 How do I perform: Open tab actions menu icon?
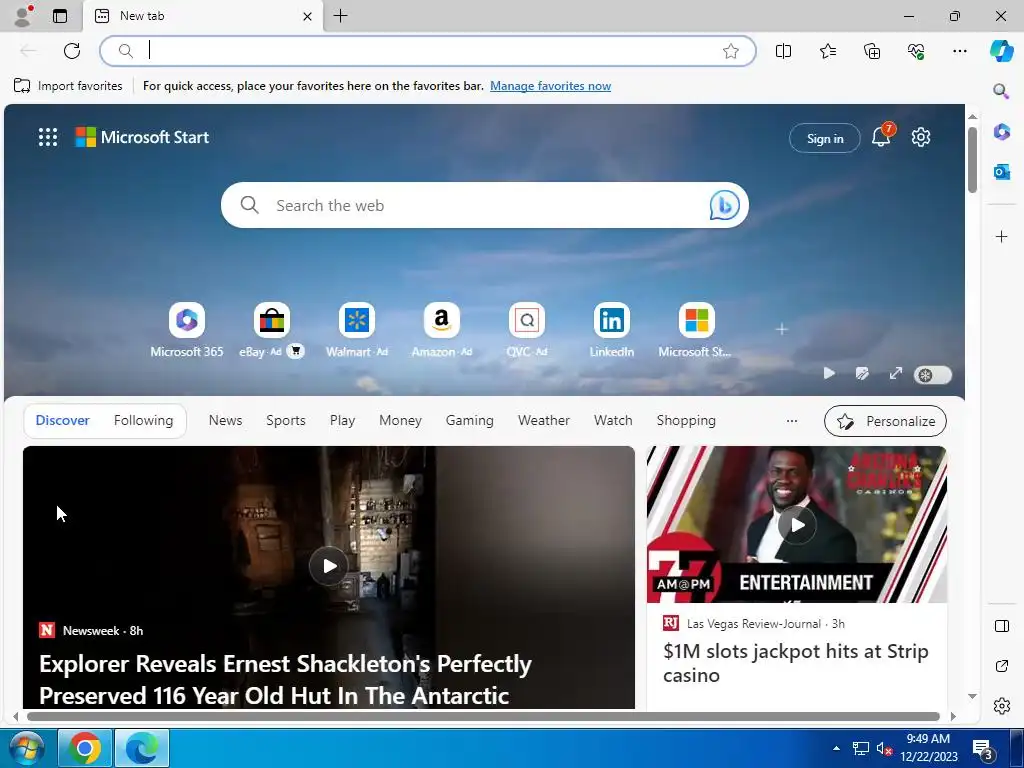click(60, 16)
